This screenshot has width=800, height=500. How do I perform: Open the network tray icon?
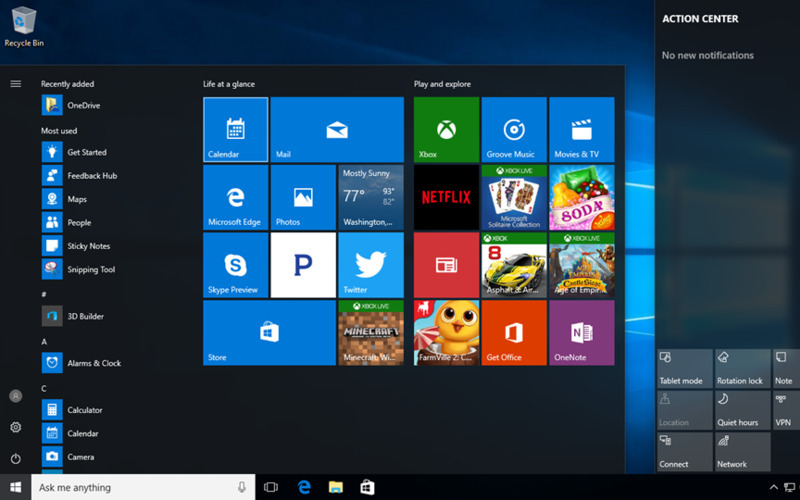(789, 488)
